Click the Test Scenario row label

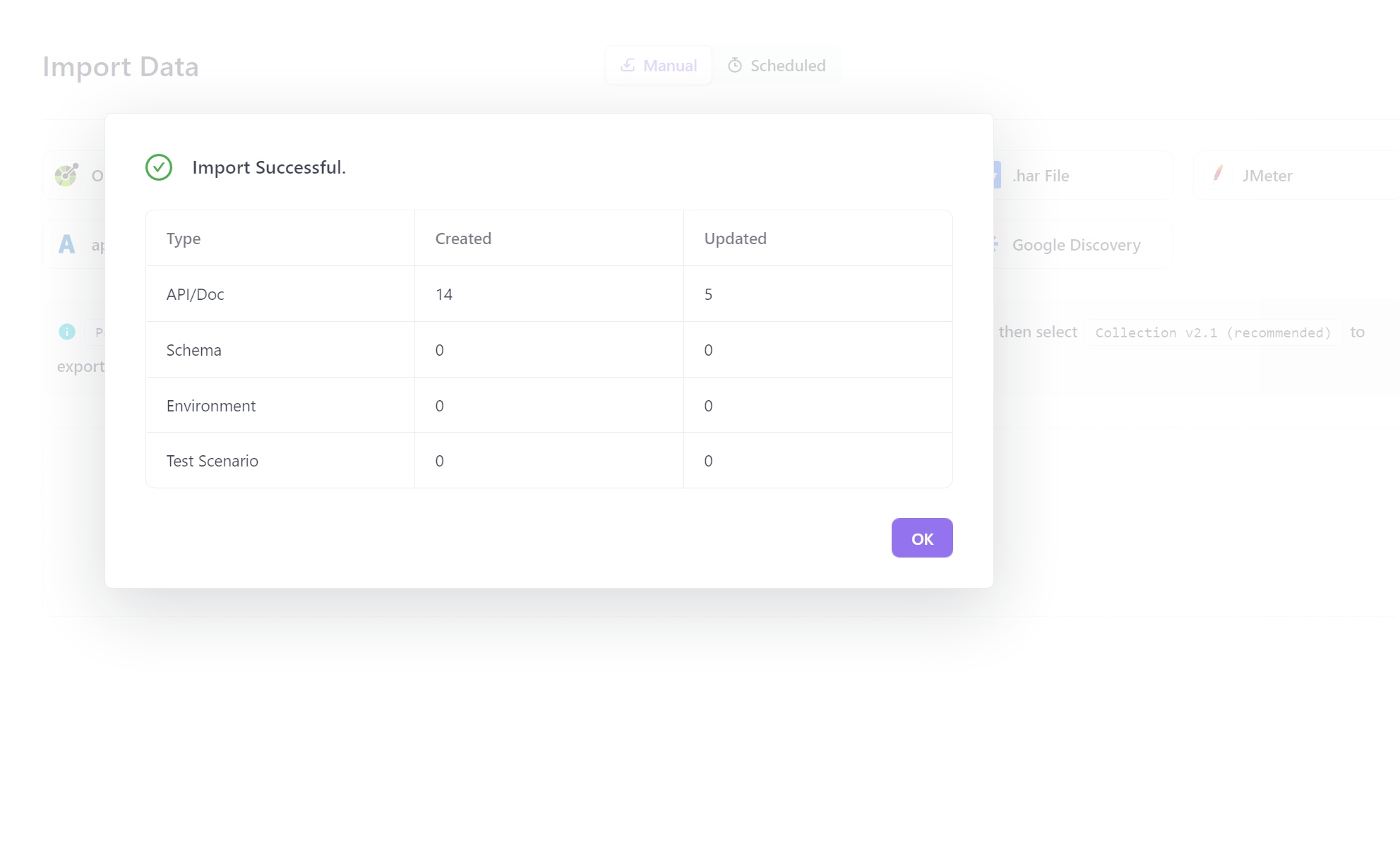(x=212, y=461)
